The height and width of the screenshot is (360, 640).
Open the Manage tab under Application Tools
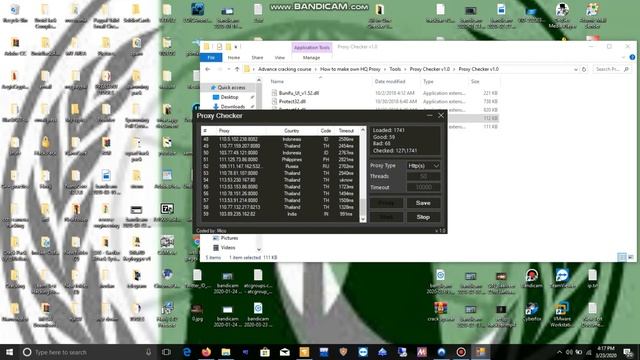(x=311, y=58)
